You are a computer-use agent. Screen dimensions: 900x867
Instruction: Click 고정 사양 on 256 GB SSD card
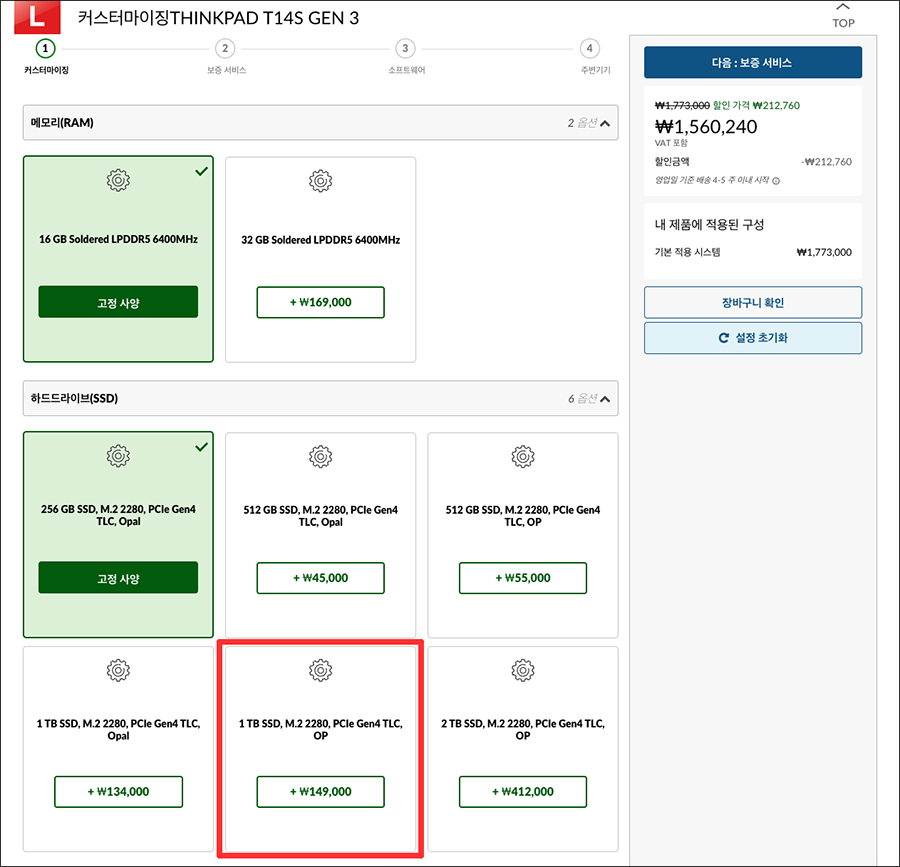click(118, 577)
